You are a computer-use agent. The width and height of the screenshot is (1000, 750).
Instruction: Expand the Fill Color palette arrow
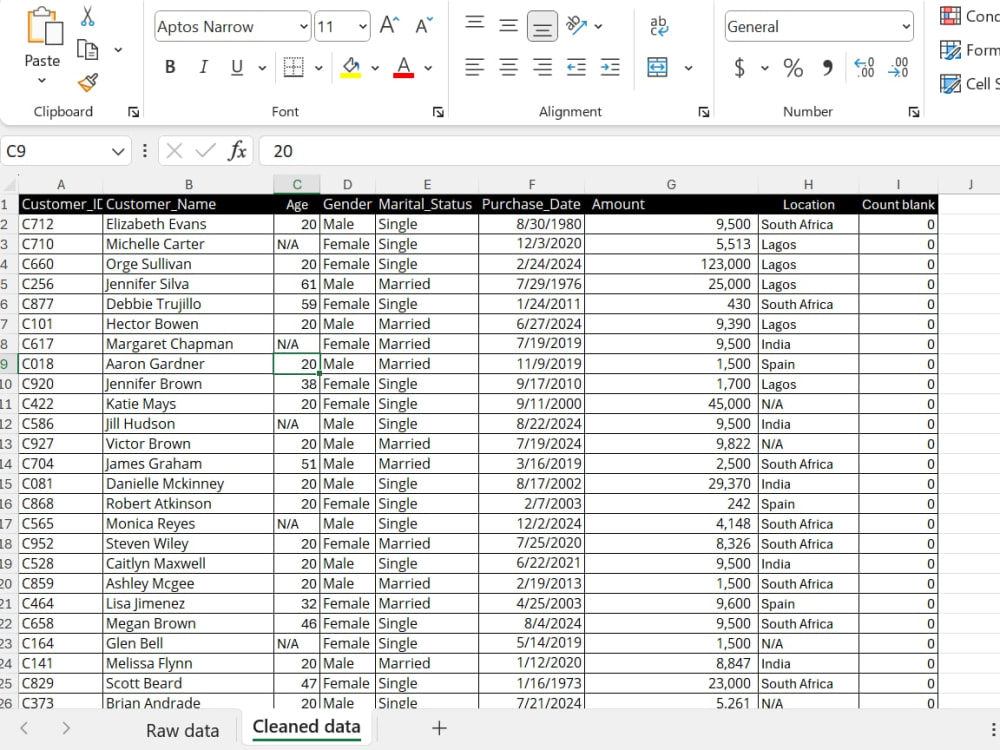click(375, 68)
